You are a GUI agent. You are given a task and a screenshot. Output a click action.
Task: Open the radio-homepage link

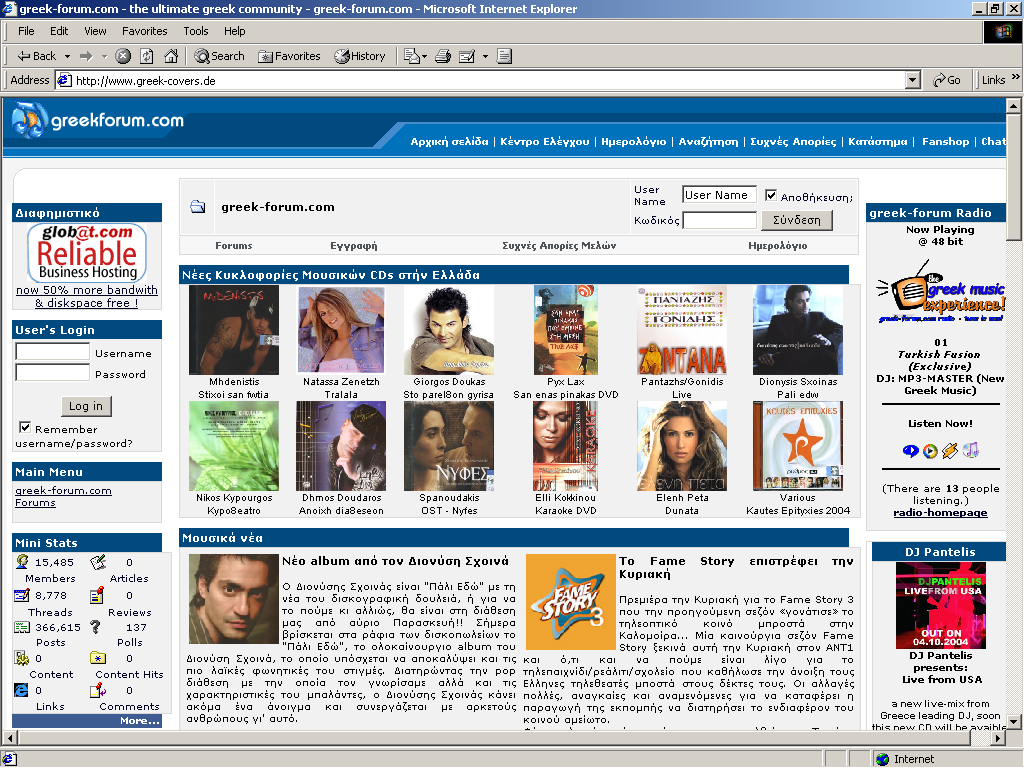(x=940, y=513)
